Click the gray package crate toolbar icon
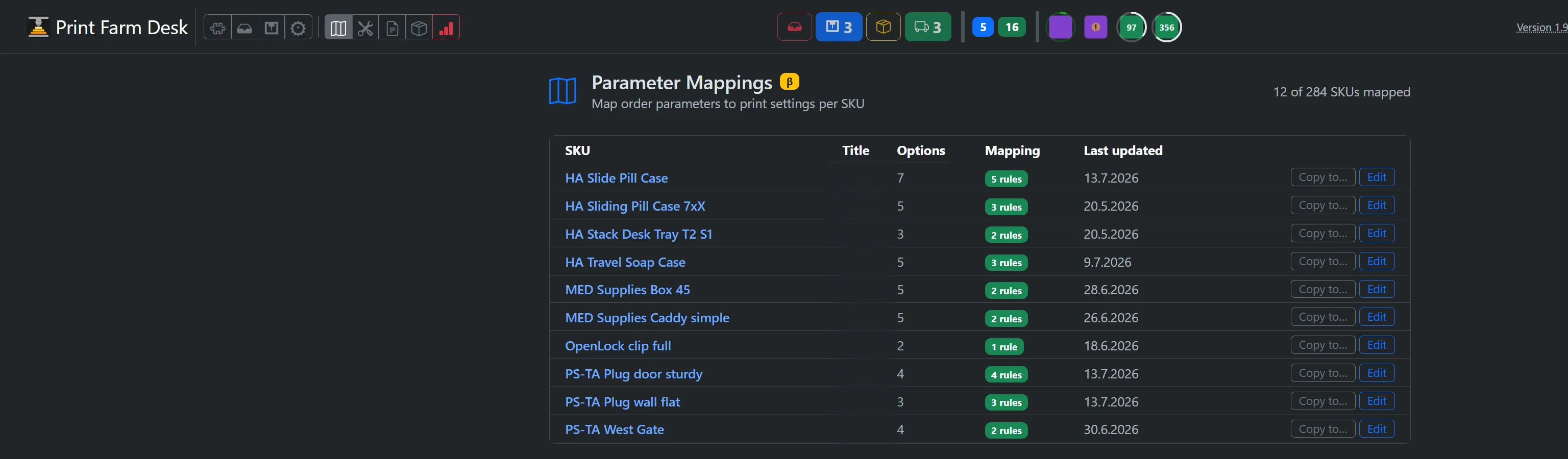Viewport: 1568px width, 459px height. [272, 28]
